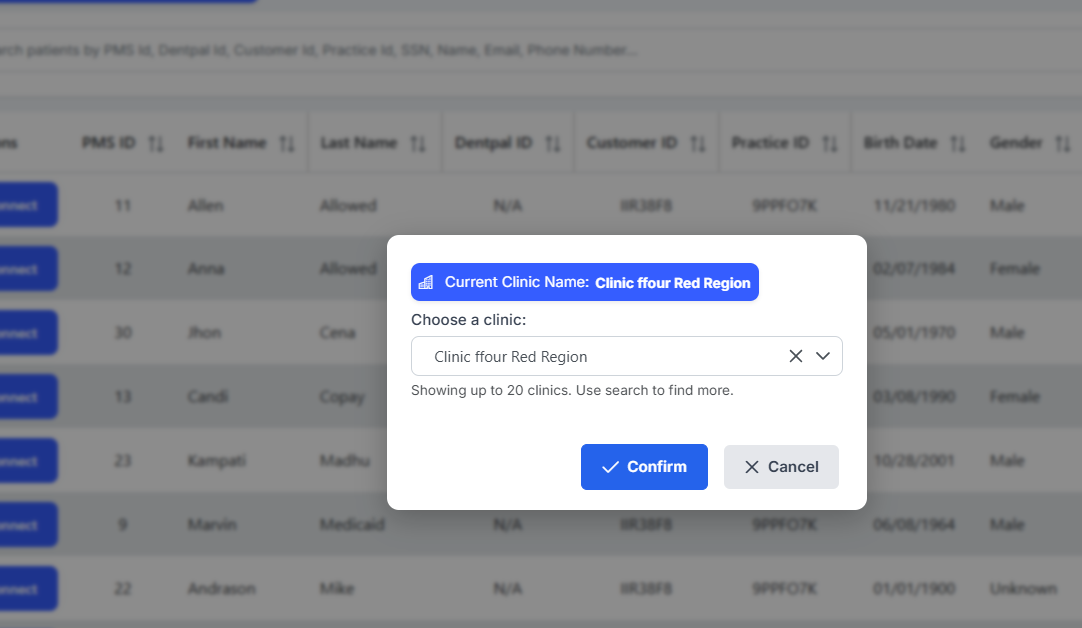Sort by Practice ID column icon
Viewport: 1082px width, 628px height.
coord(830,144)
